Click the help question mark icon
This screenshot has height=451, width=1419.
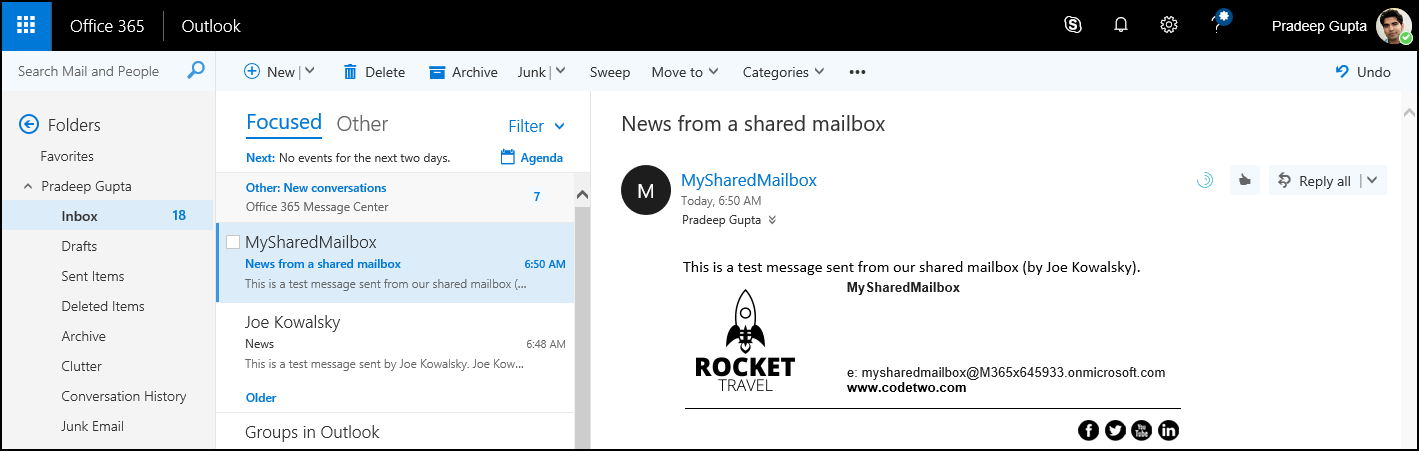[x=1217, y=26]
